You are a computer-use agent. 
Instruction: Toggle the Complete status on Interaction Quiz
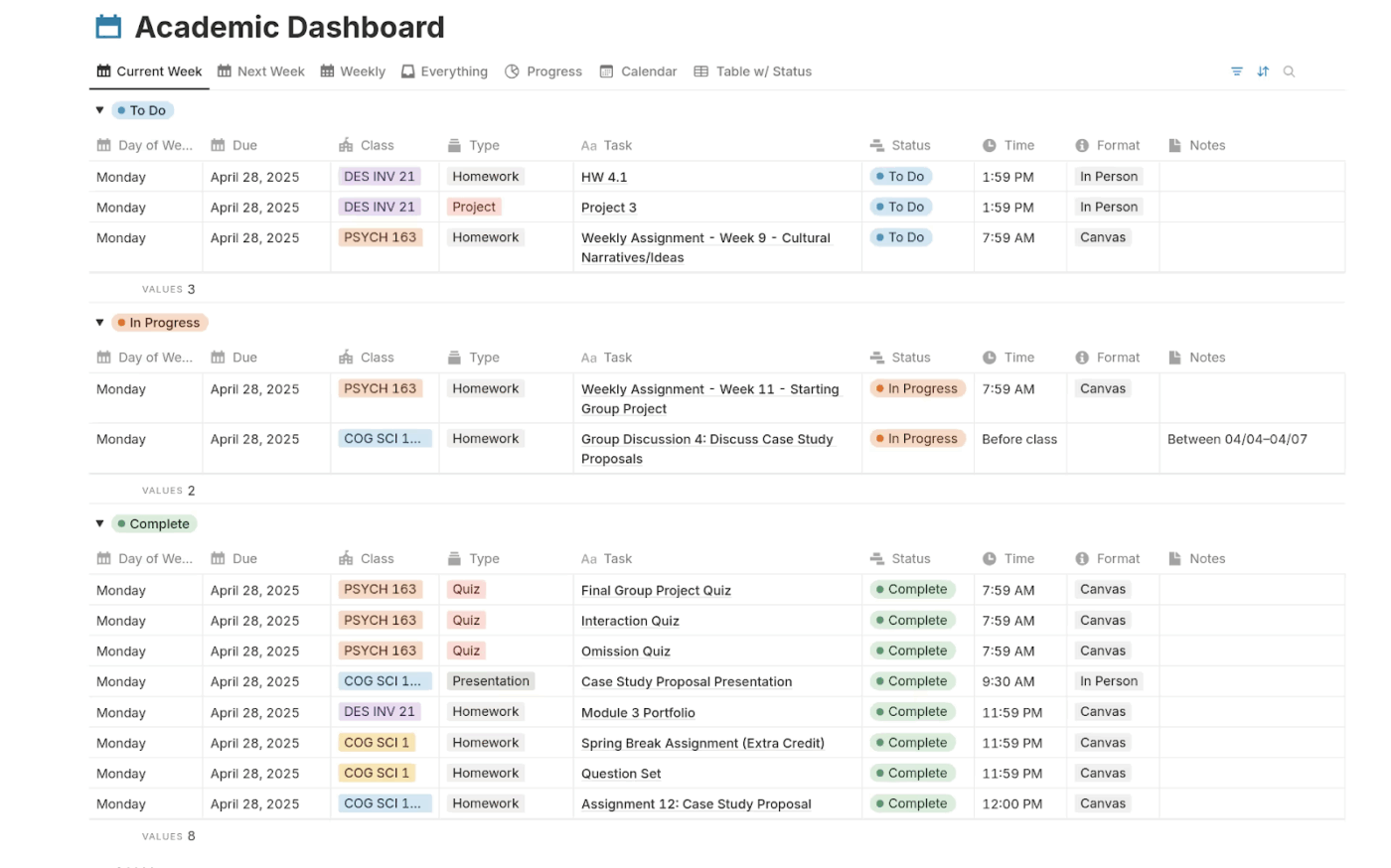pos(912,620)
